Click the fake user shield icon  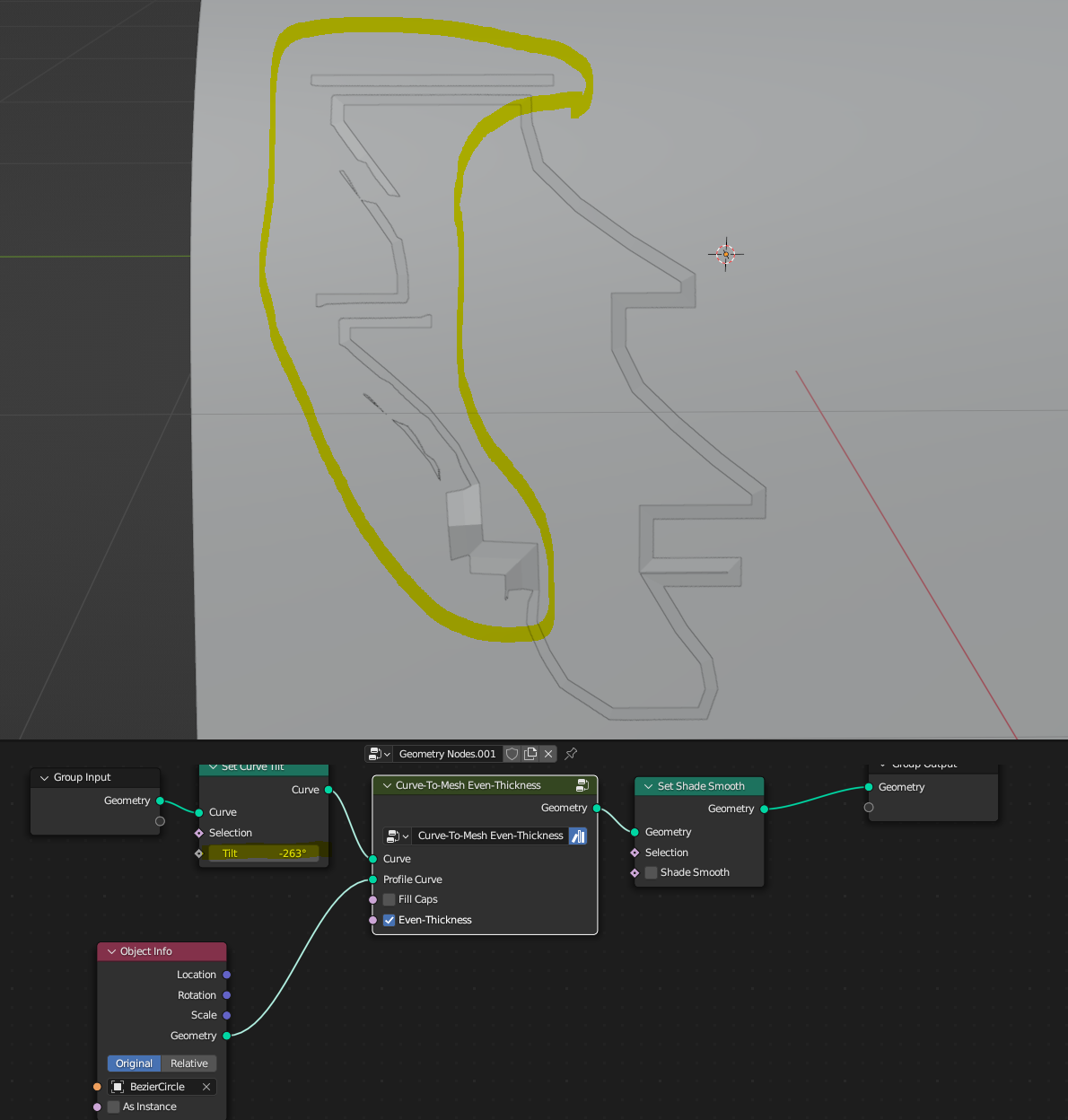pos(512,754)
